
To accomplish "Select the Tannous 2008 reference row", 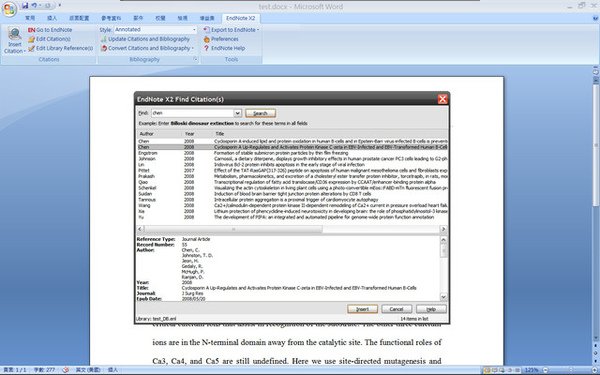I will pyautogui.click(x=293, y=199).
